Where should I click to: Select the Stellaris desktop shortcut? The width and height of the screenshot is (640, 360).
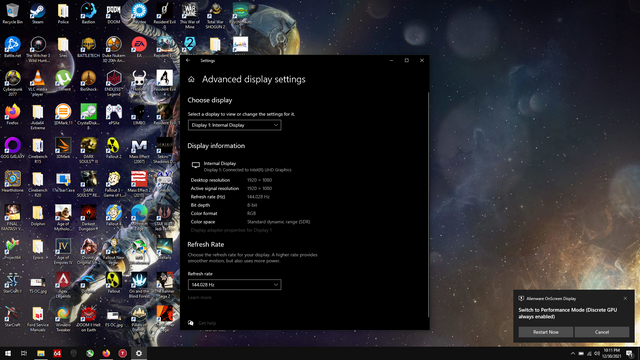[164, 249]
